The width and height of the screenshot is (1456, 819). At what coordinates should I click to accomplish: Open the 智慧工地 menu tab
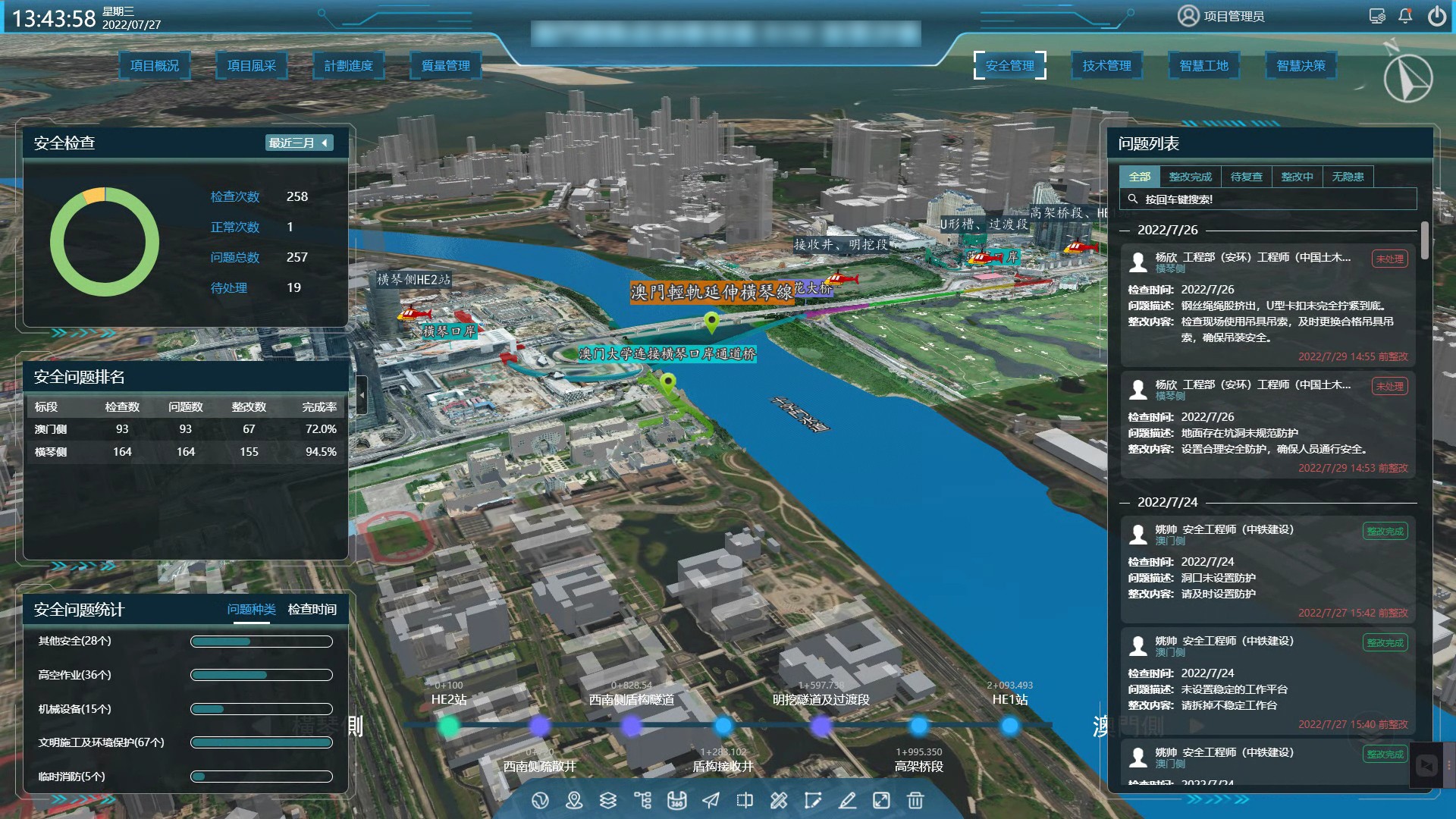[x=1203, y=66]
